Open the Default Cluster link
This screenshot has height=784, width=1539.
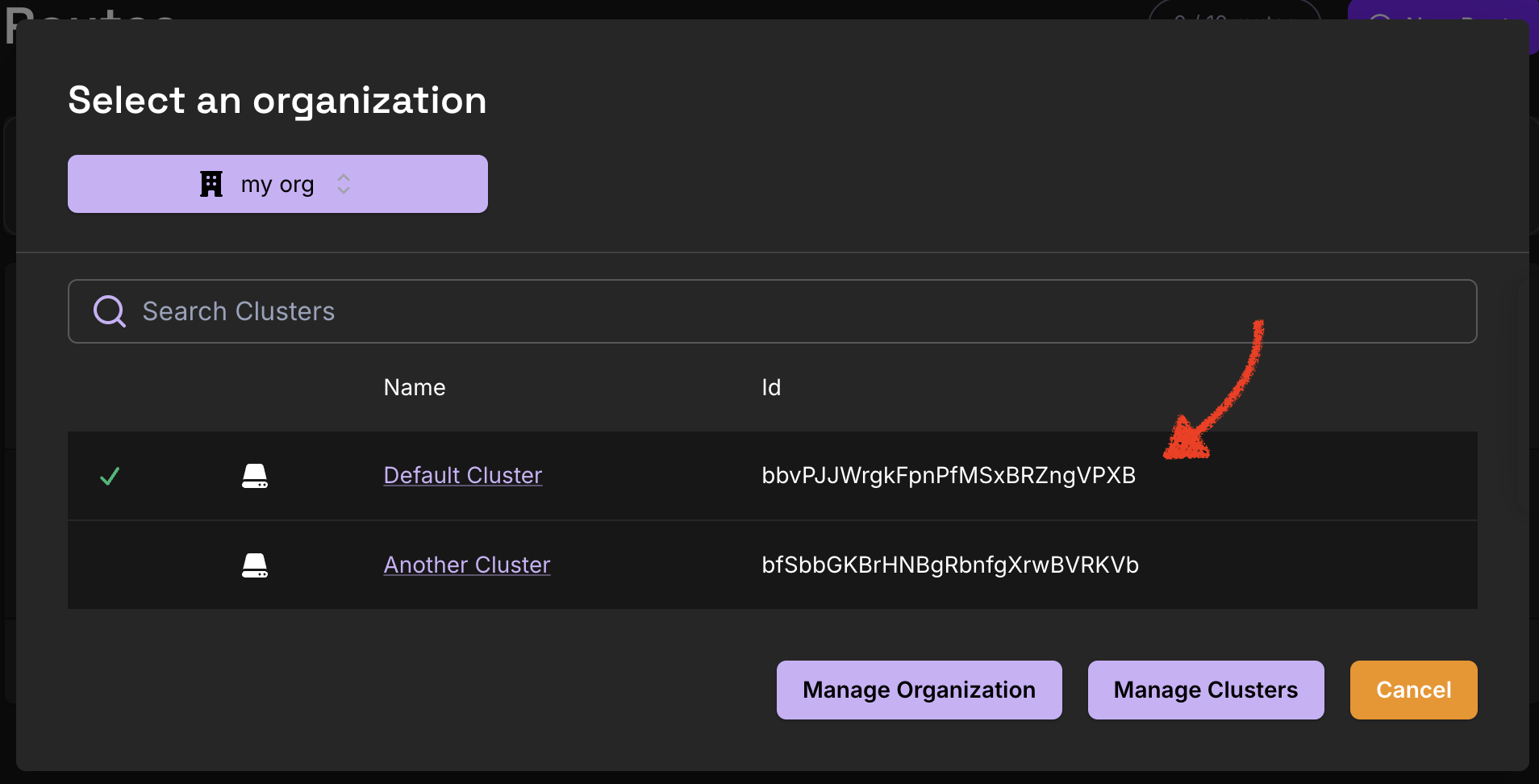463,475
